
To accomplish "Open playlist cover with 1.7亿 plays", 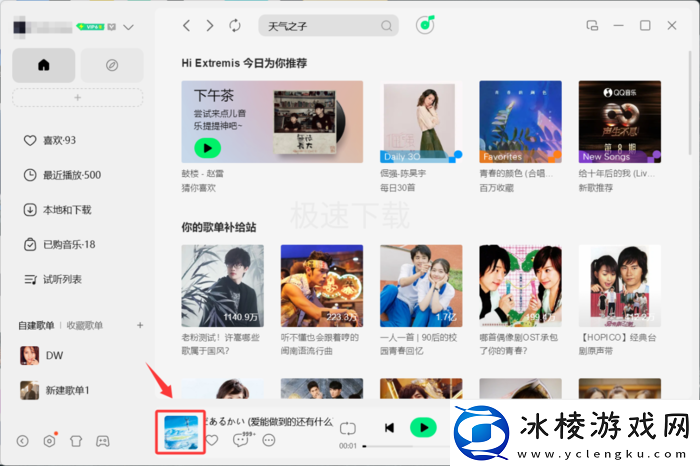I will pyautogui.click(x=421, y=286).
